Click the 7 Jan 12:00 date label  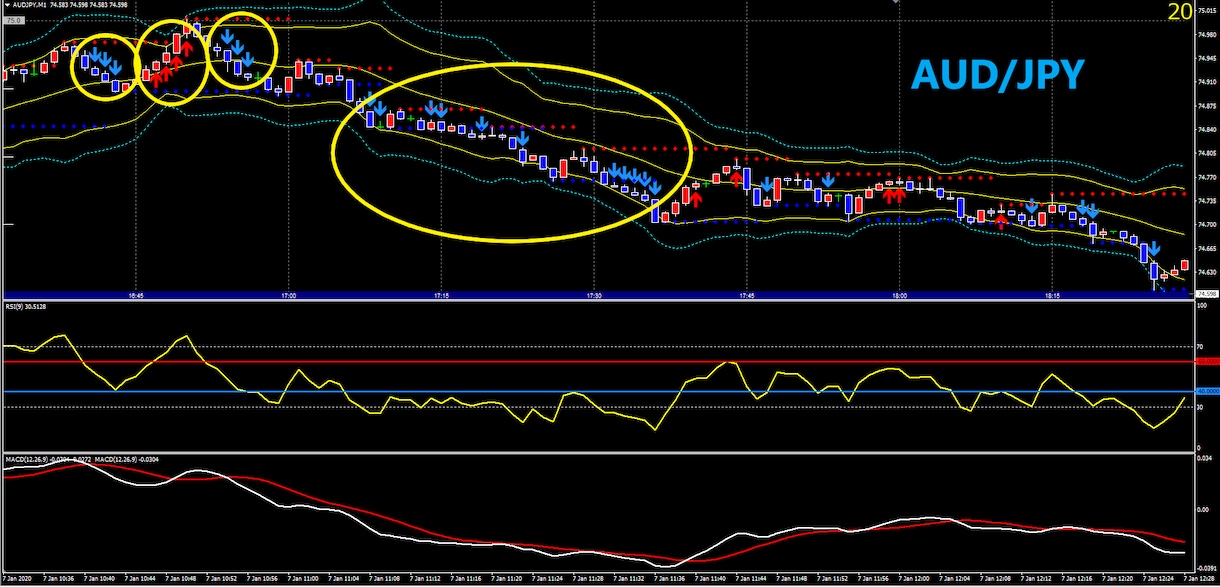[916, 579]
